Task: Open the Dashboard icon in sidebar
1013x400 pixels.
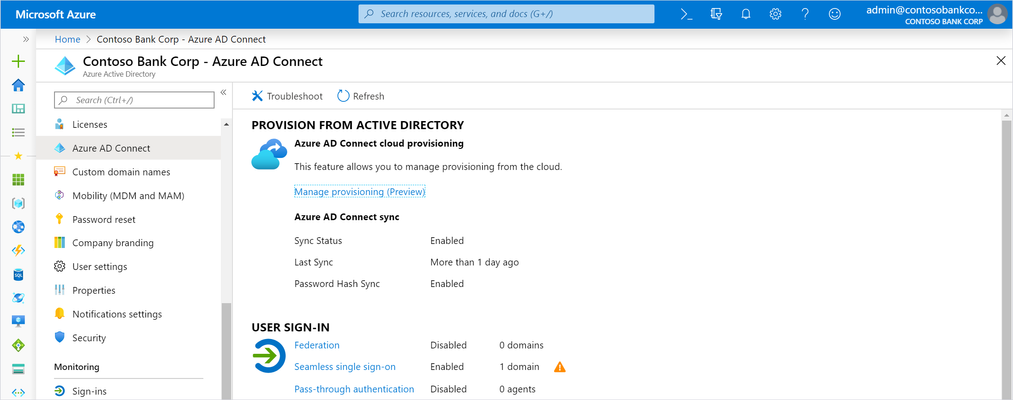Action: coord(19,109)
